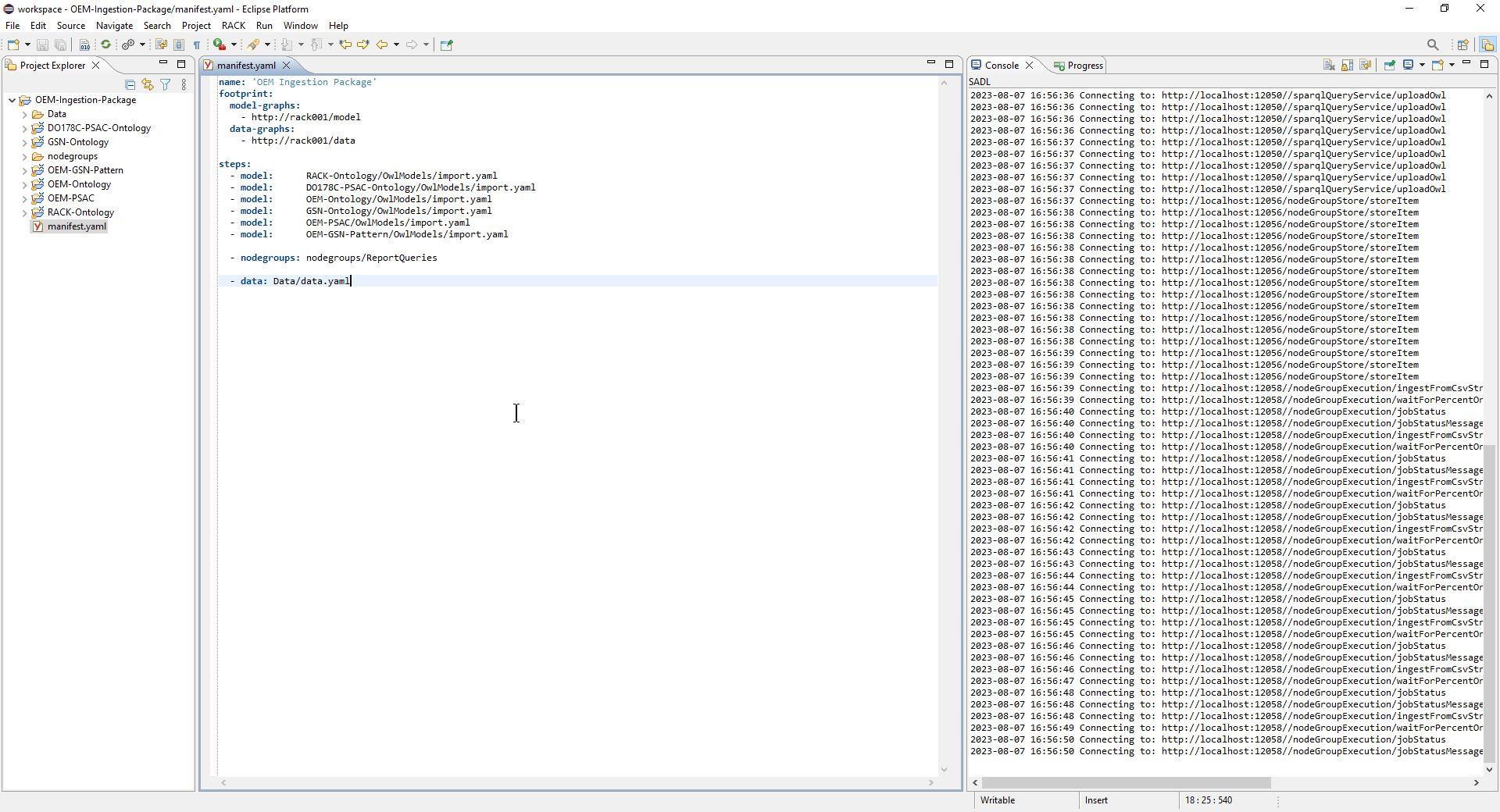Click Console scroll-right arrow
Viewport: 1500px width, 812px height.
tap(1476, 782)
